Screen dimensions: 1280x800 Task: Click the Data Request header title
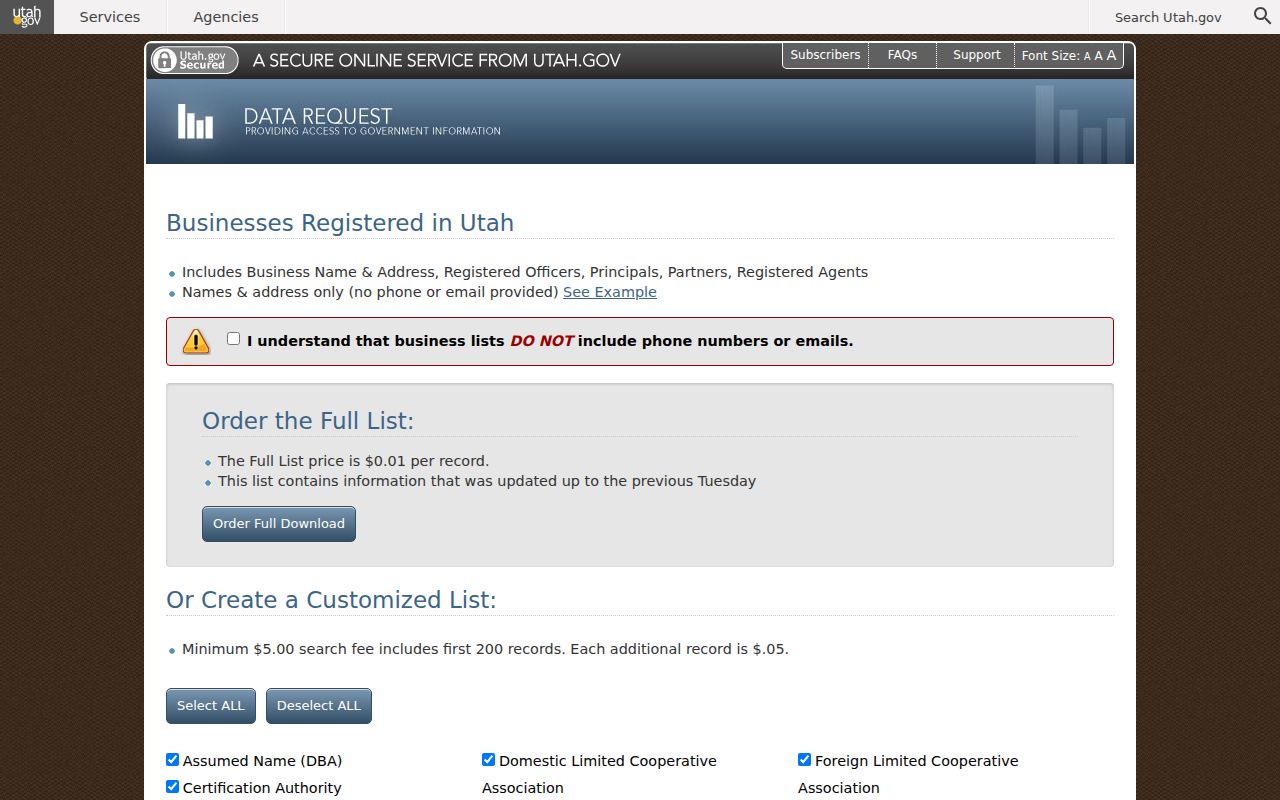coord(318,116)
